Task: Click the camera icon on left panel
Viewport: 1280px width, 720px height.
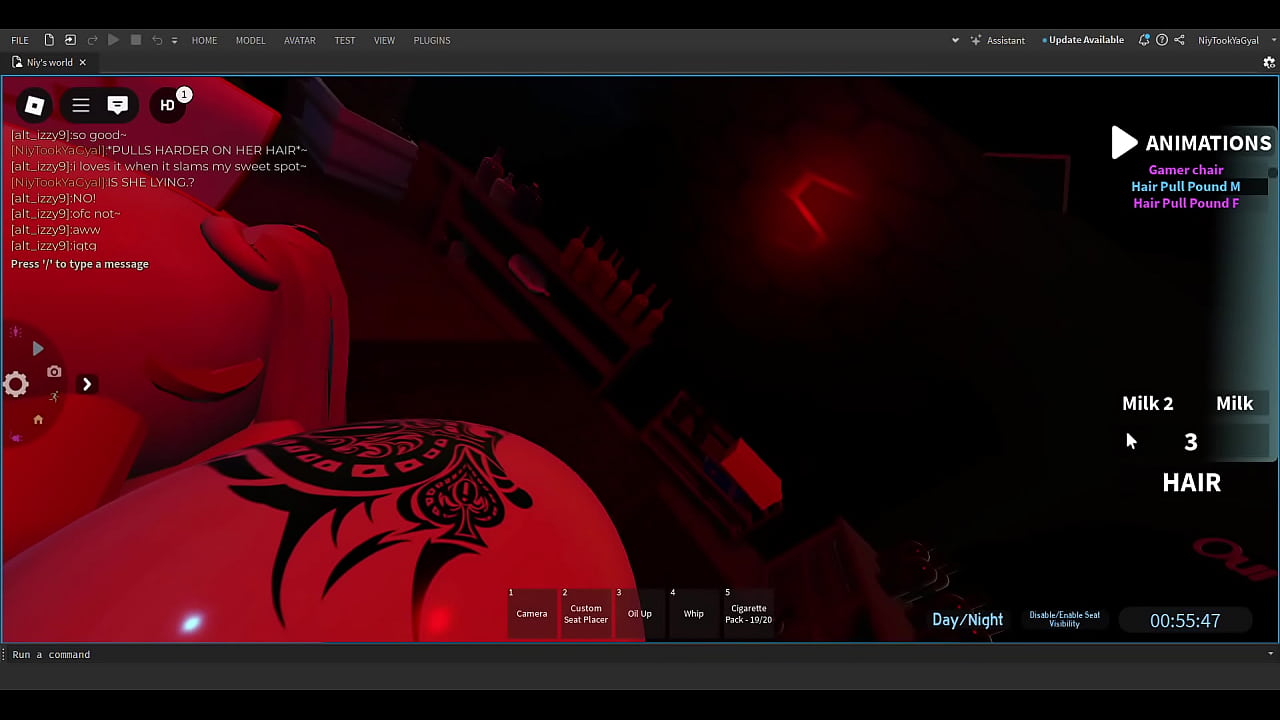Action: click(54, 372)
